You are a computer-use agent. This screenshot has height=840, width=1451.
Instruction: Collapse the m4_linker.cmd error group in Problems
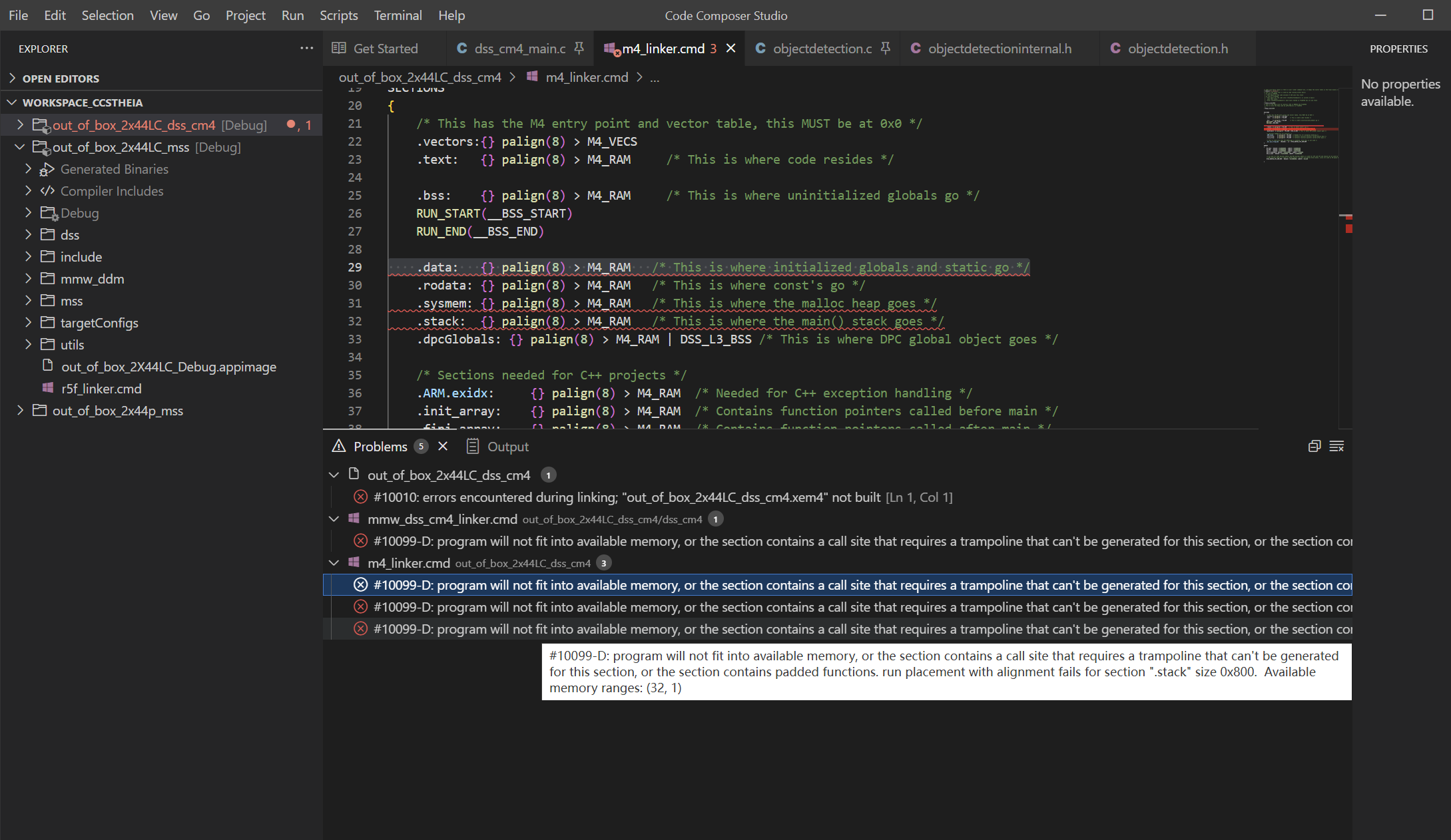click(334, 562)
